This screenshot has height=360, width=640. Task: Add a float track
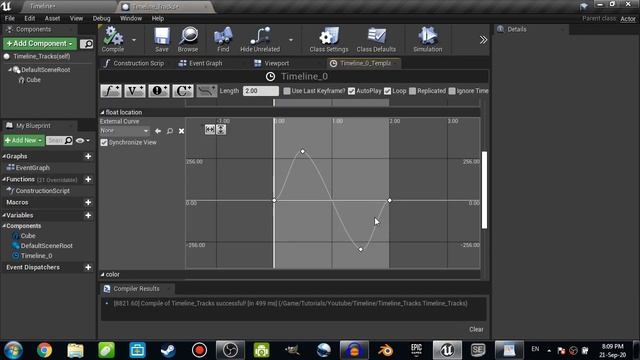point(111,91)
